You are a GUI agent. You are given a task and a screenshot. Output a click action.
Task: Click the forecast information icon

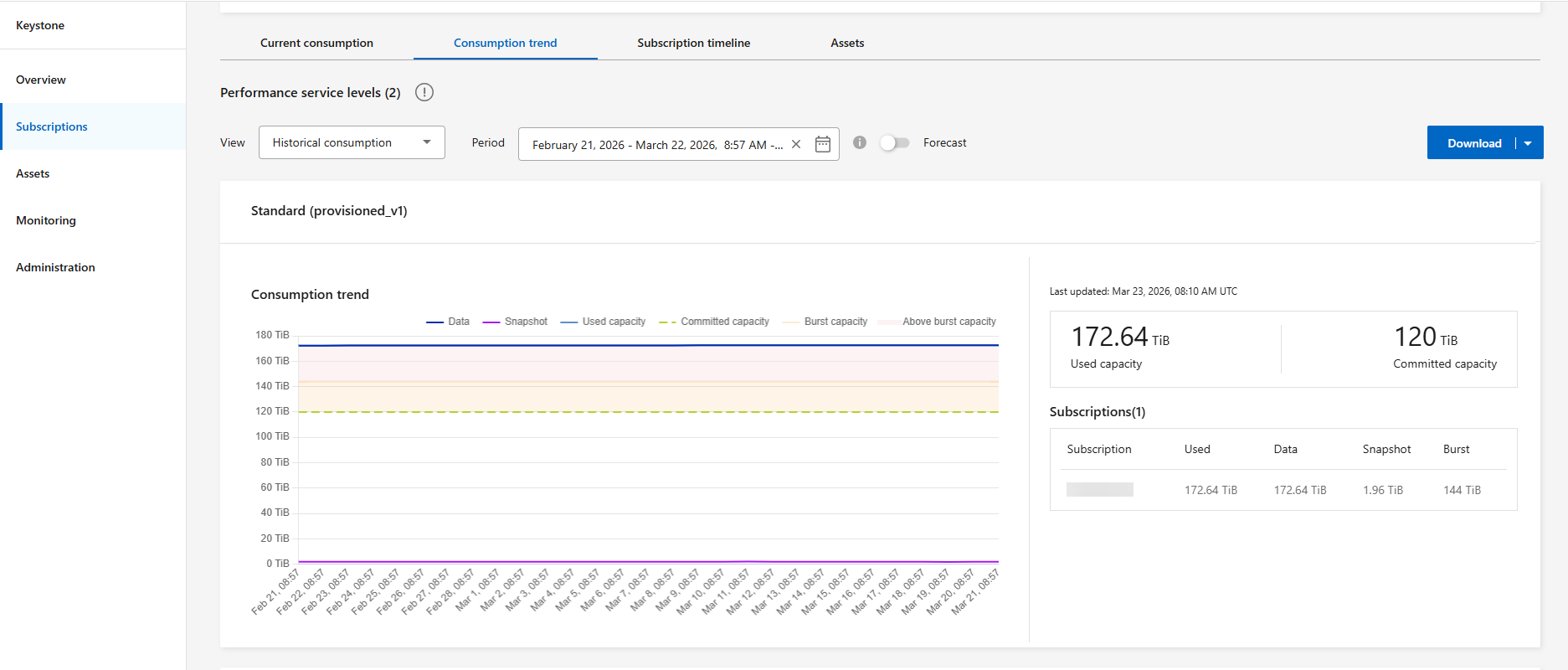pyautogui.click(x=860, y=142)
